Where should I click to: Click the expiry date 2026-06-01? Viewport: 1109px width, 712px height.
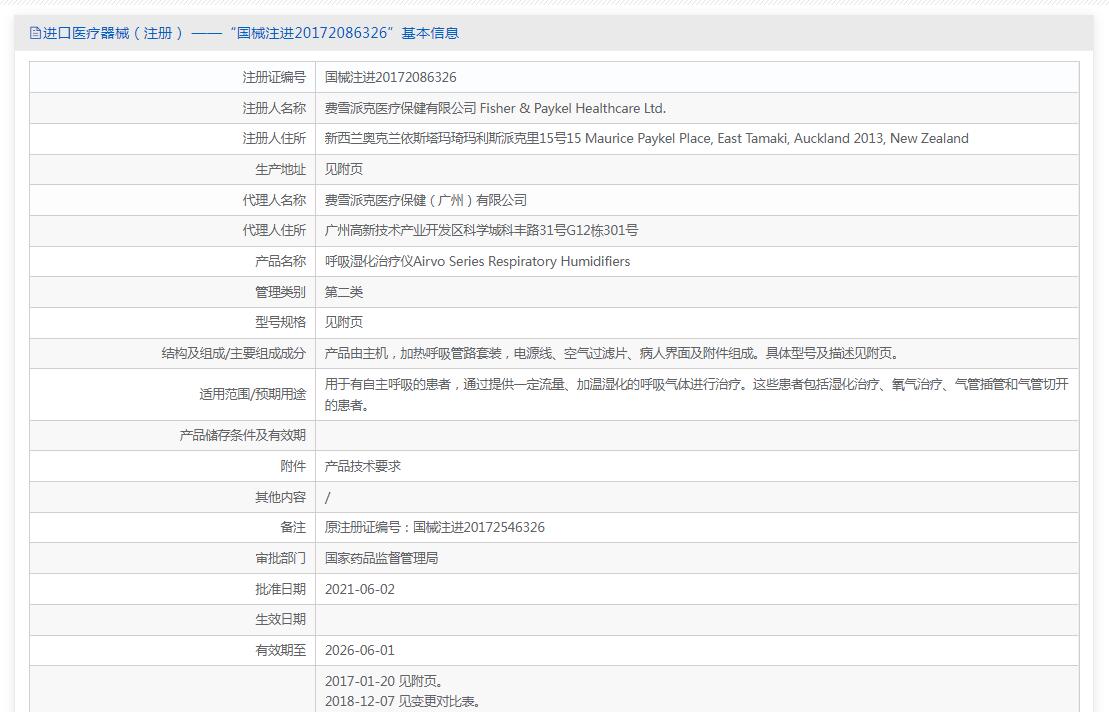[359, 650]
